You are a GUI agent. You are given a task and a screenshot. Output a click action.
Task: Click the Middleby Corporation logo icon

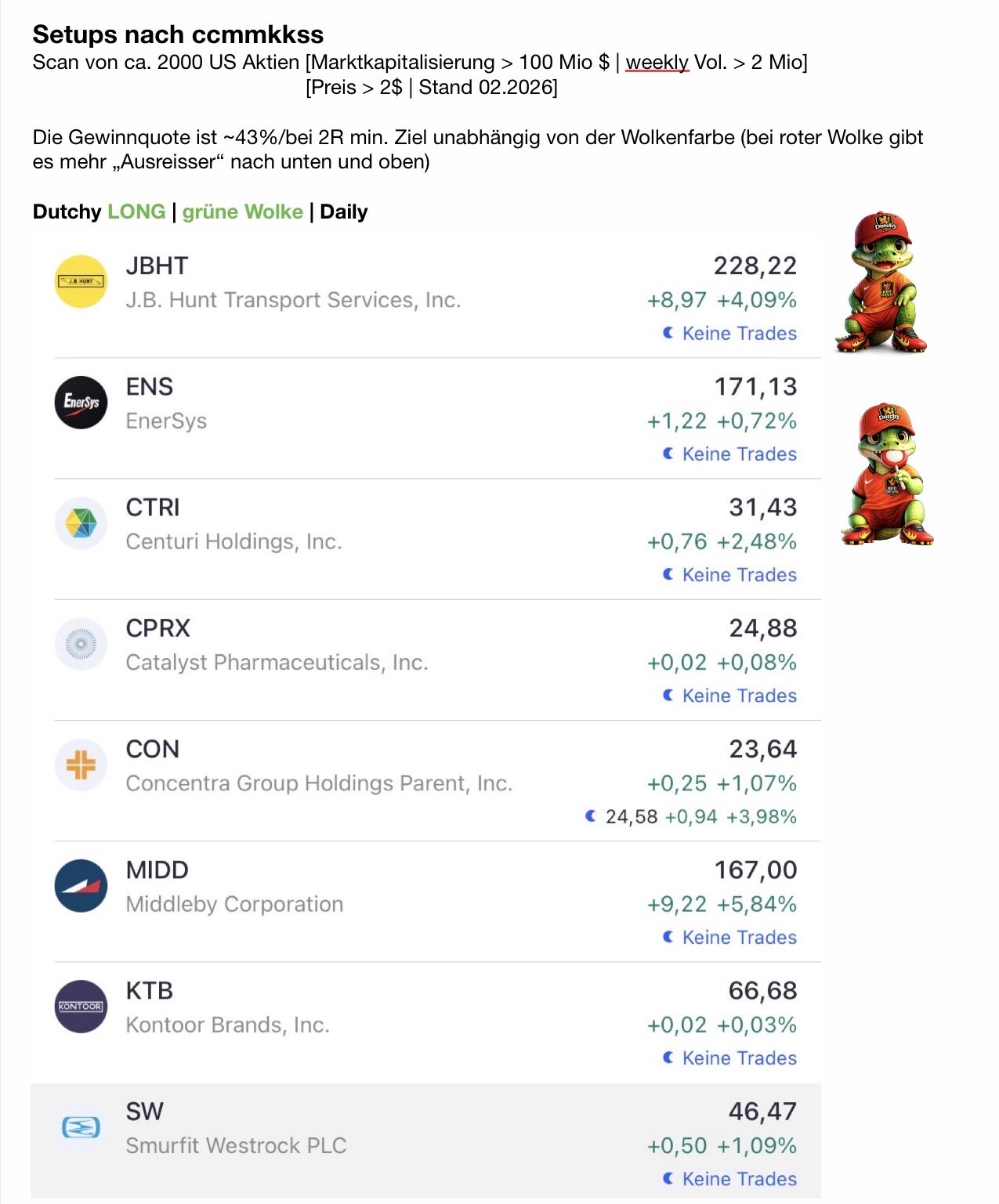[x=81, y=885]
